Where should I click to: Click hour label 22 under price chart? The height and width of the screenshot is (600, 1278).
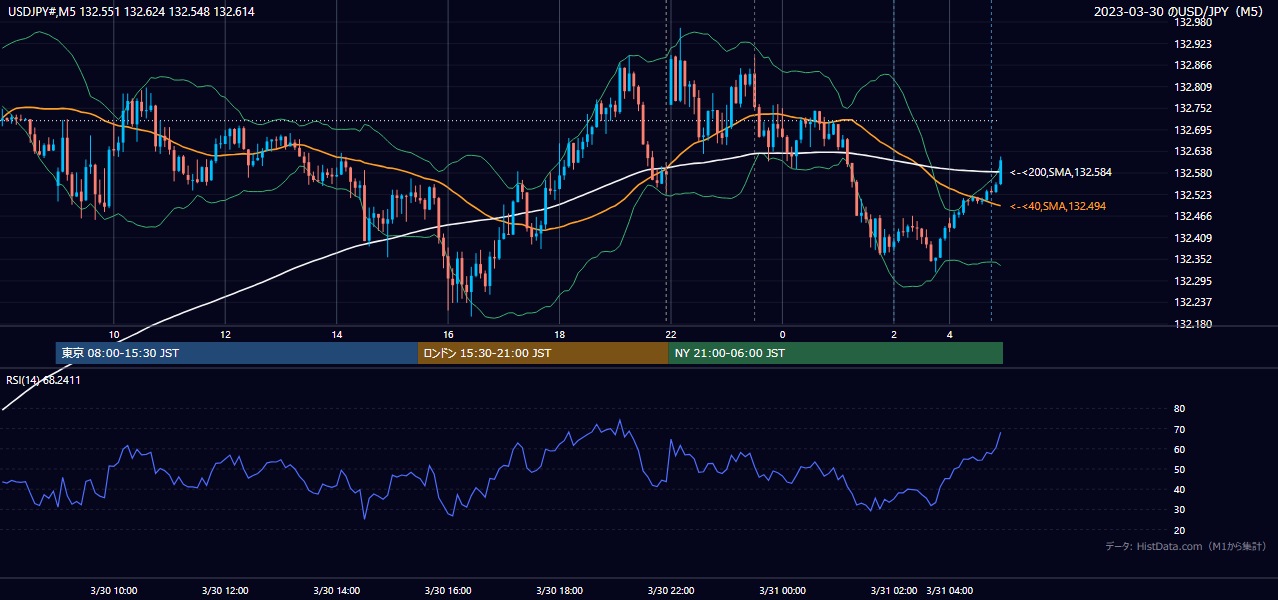point(671,334)
